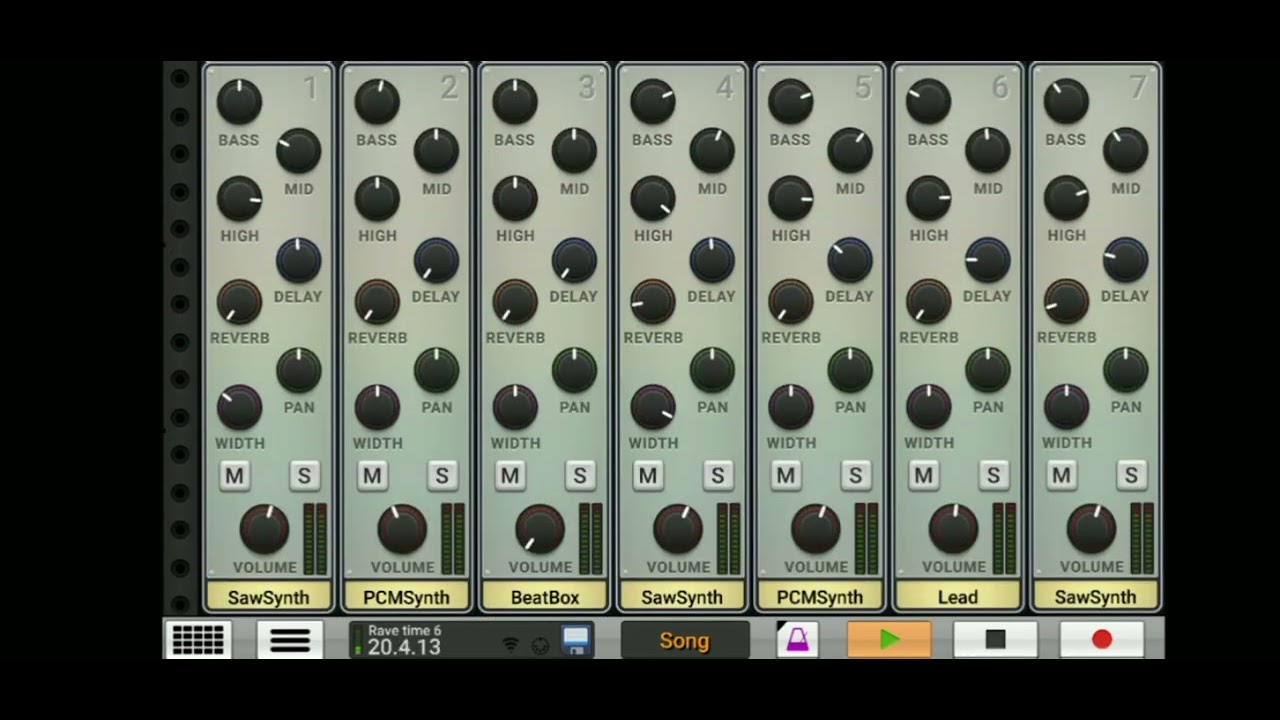Click the channel 4 Reverb knob

pos(653,301)
